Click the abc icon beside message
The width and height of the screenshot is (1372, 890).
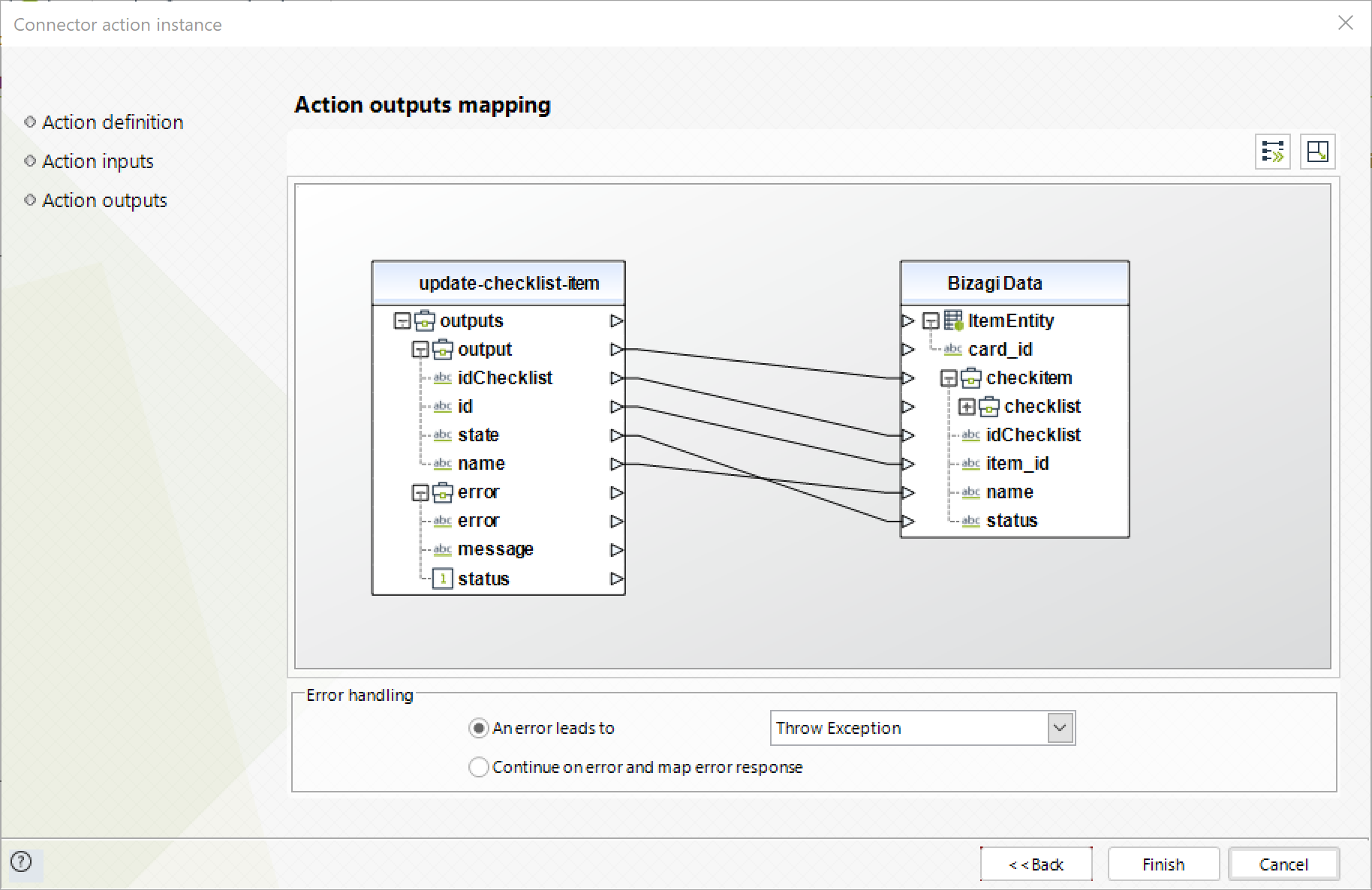coord(443,549)
